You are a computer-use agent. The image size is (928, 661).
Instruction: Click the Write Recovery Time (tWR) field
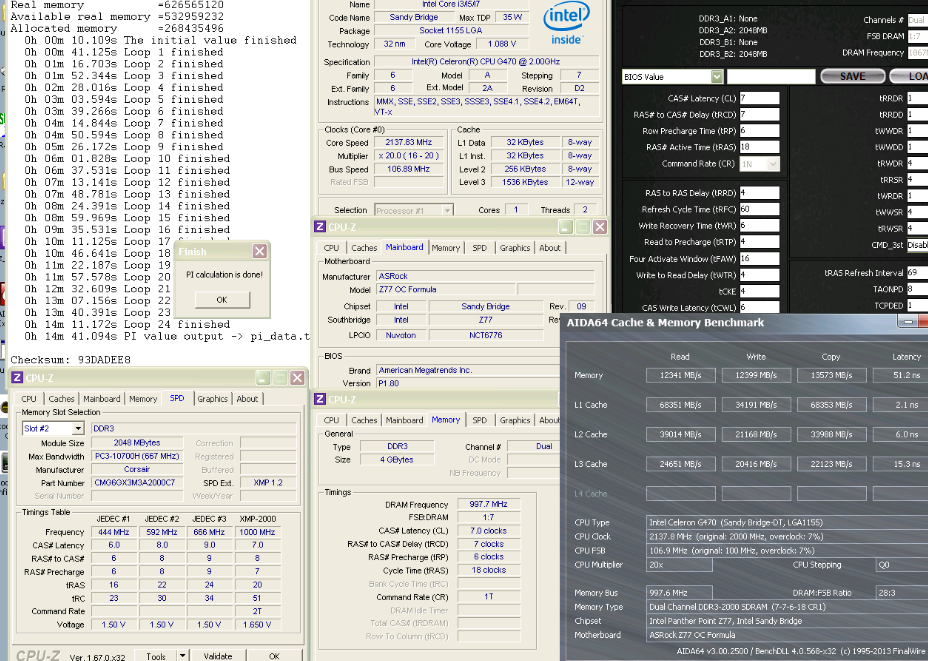(x=759, y=225)
